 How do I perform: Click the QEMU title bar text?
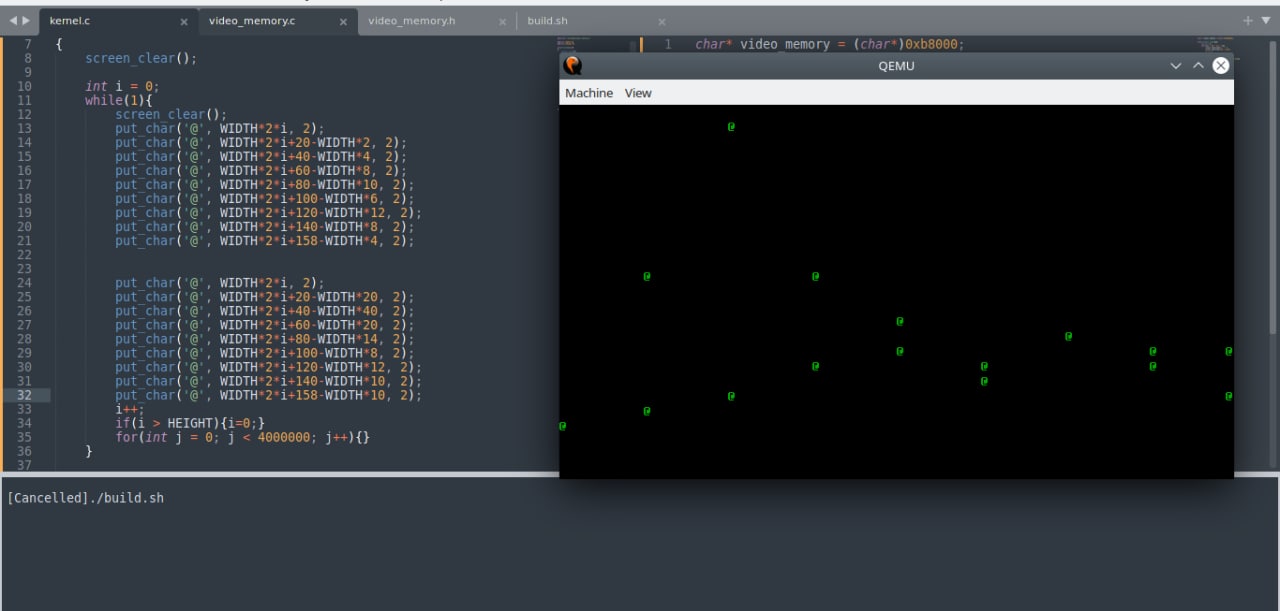click(x=896, y=65)
